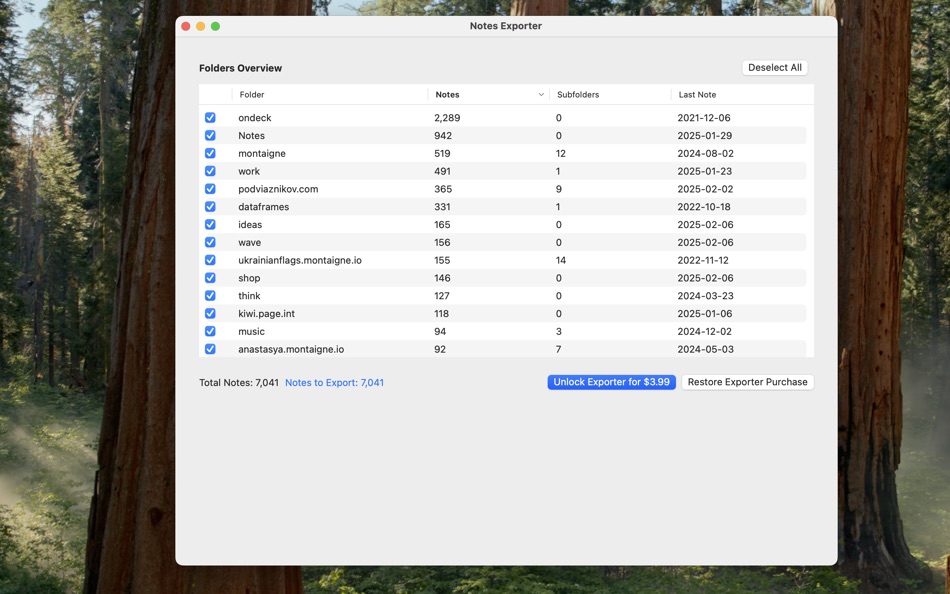Click the Notes column sort chevron
Image resolution: width=950 pixels, height=594 pixels.
[x=541, y=95]
